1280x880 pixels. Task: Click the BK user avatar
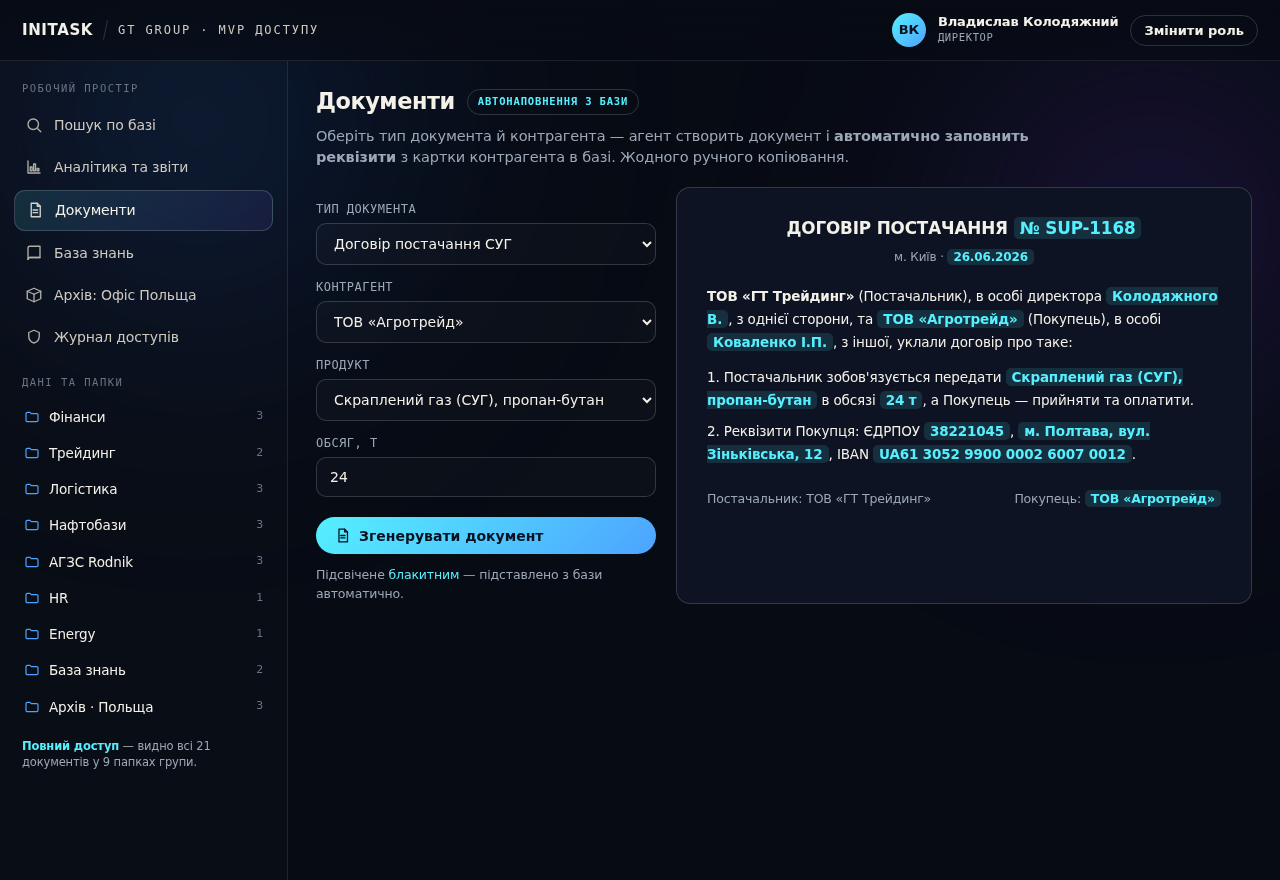pyautogui.click(x=909, y=30)
